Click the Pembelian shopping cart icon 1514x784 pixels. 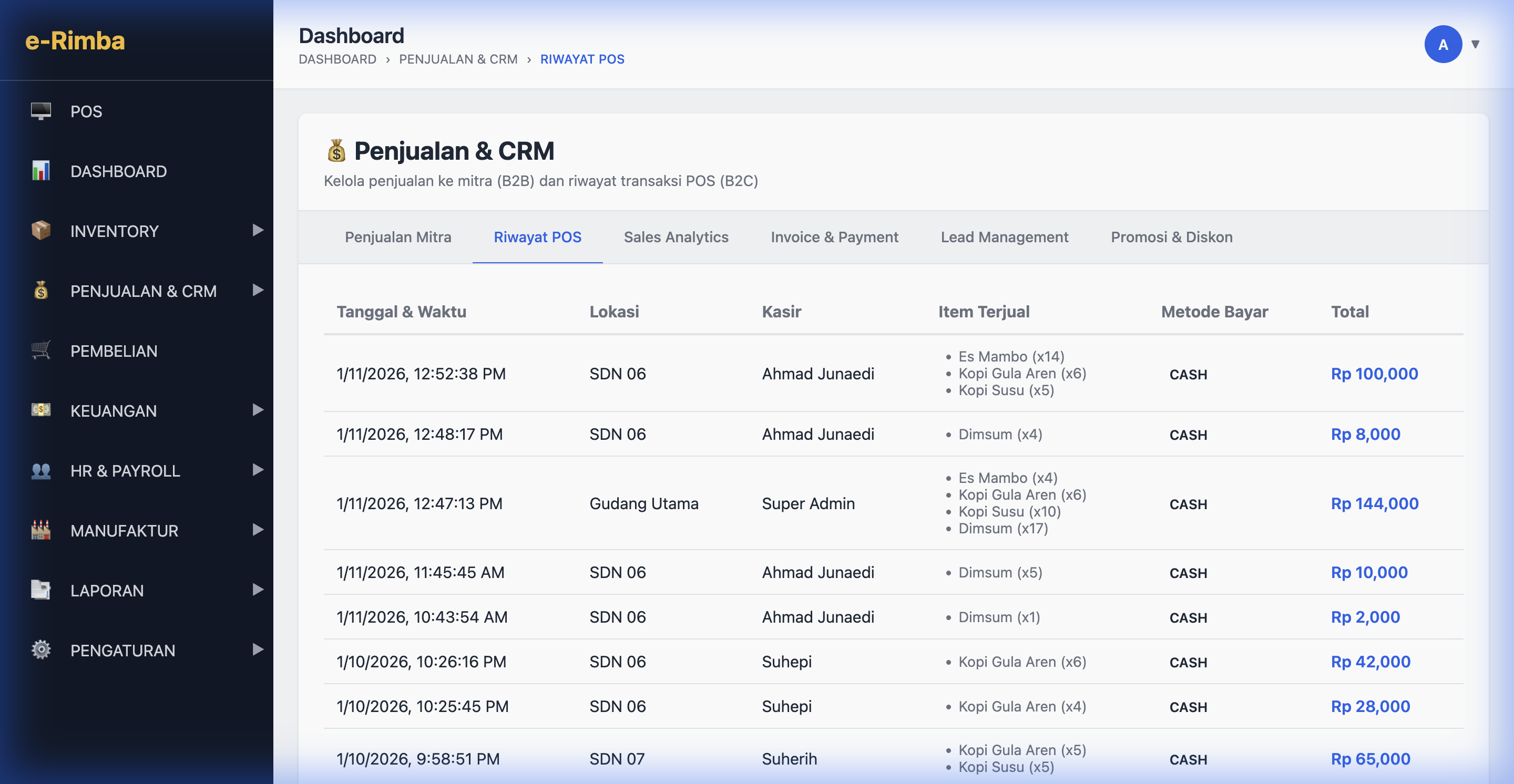tap(40, 350)
